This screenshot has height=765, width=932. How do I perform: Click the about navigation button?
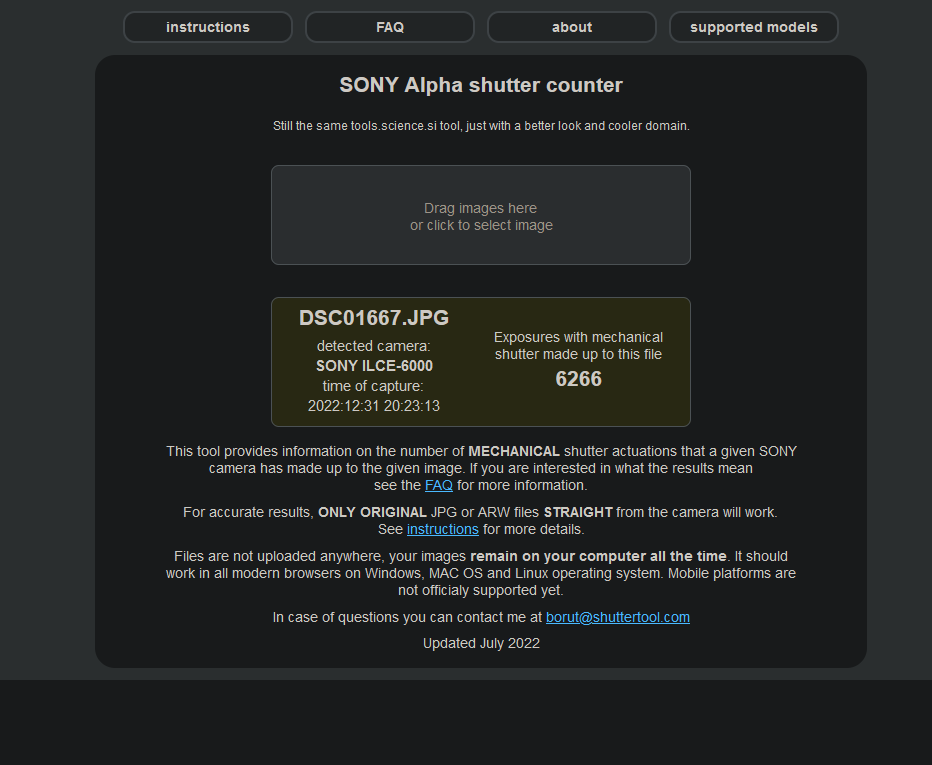click(x=572, y=27)
